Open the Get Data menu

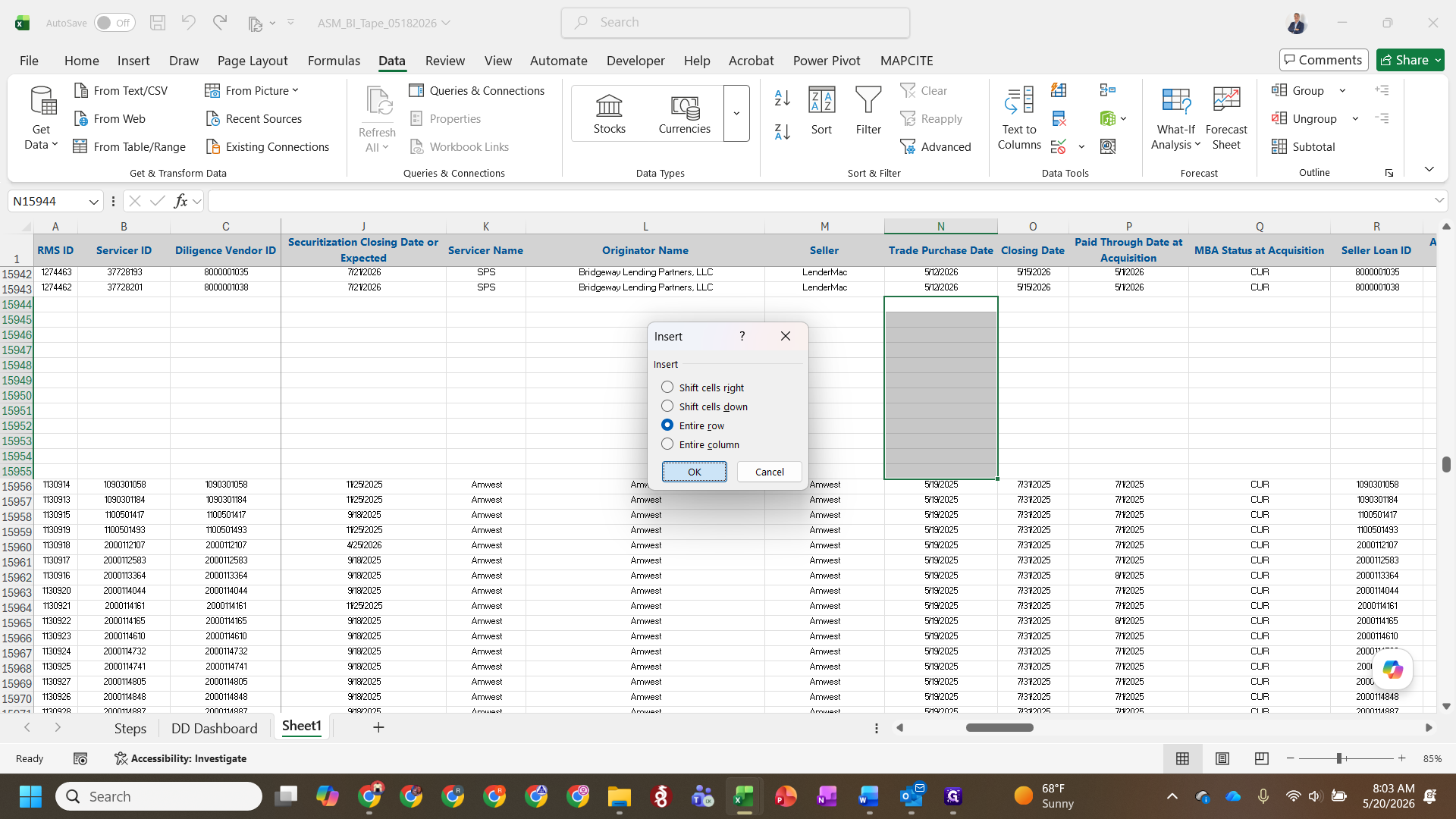pyautogui.click(x=42, y=119)
